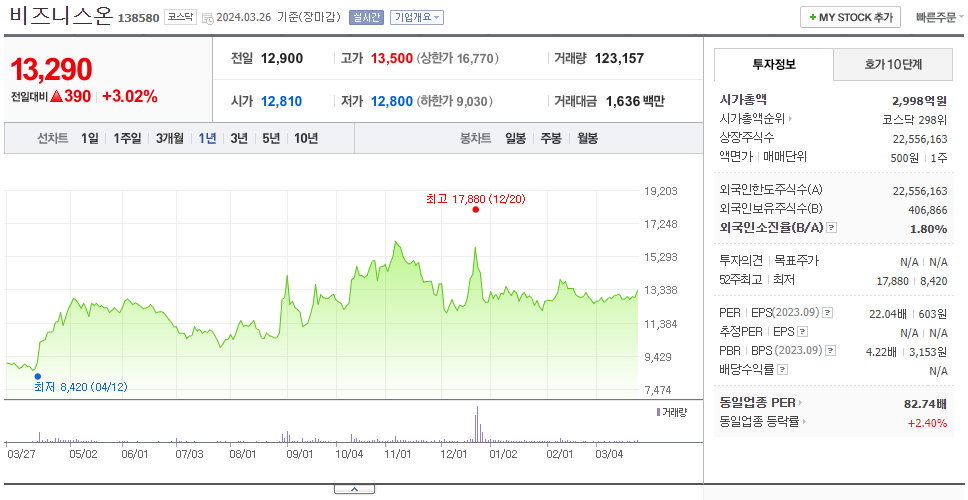Click the 비즈니스온 stock name heading
Screen dimensions: 968x500
coord(61,15)
